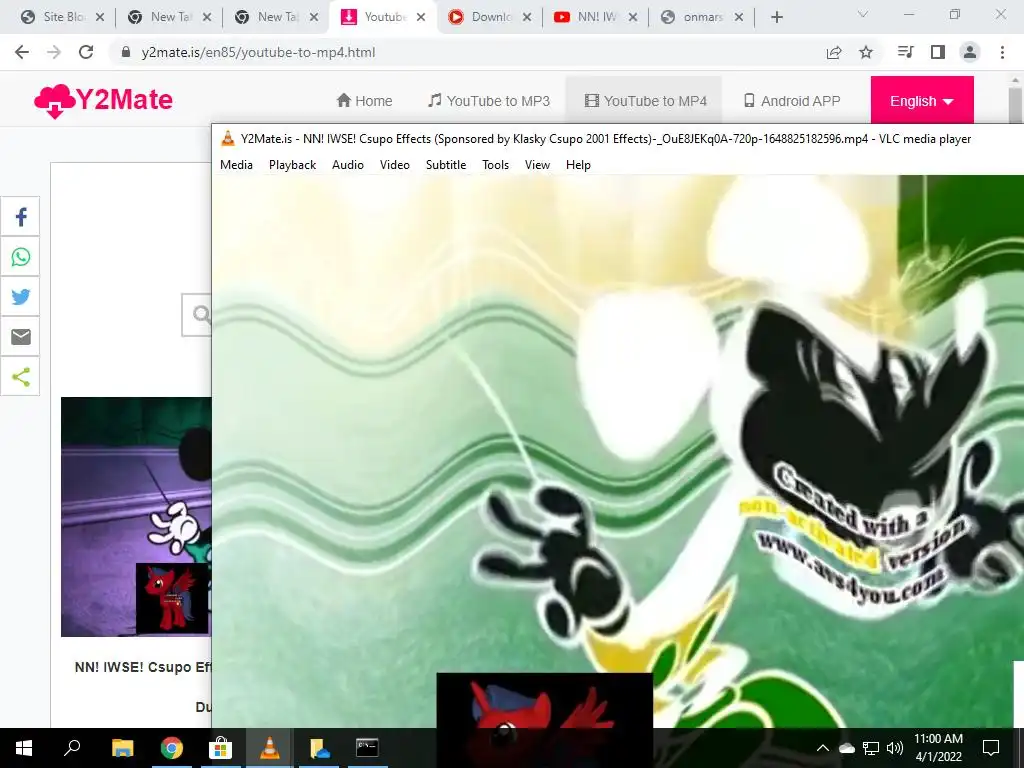
Task: Open the clock showing 11:00 AM
Action: click(x=938, y=748)
